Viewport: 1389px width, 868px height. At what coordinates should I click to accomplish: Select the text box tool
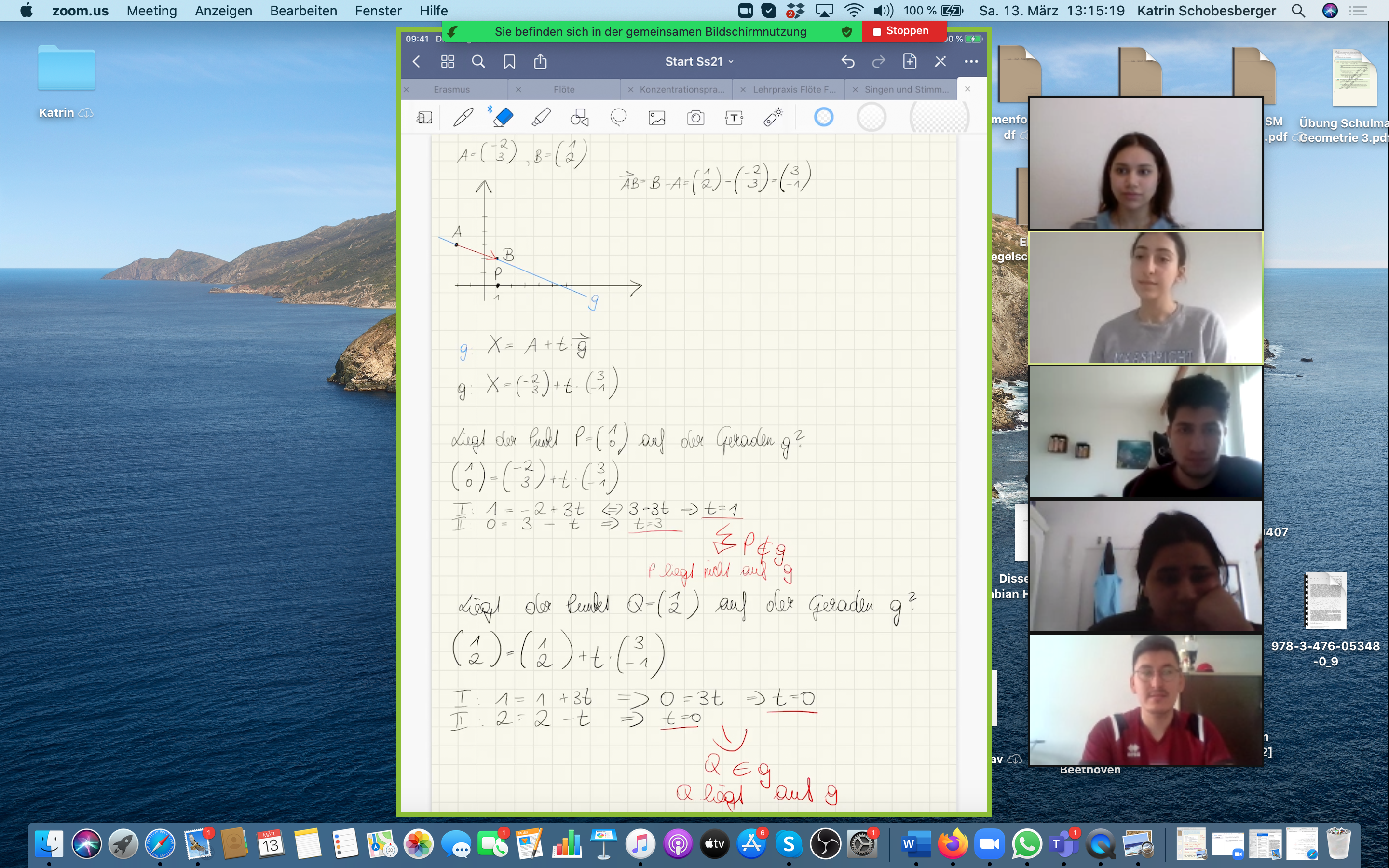[734, 118]
